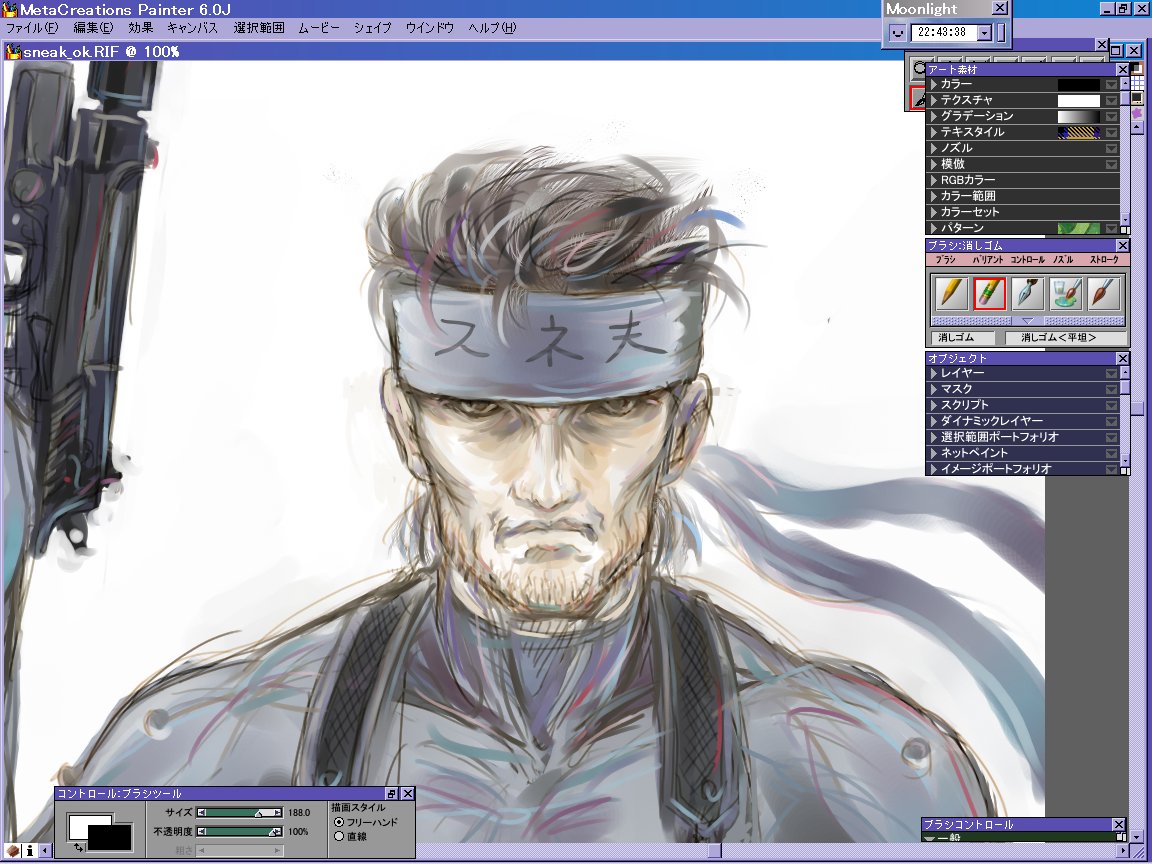Click the テクスチャ white preview swatch
Viewport: 1152px width, 864px height.
1079,101
